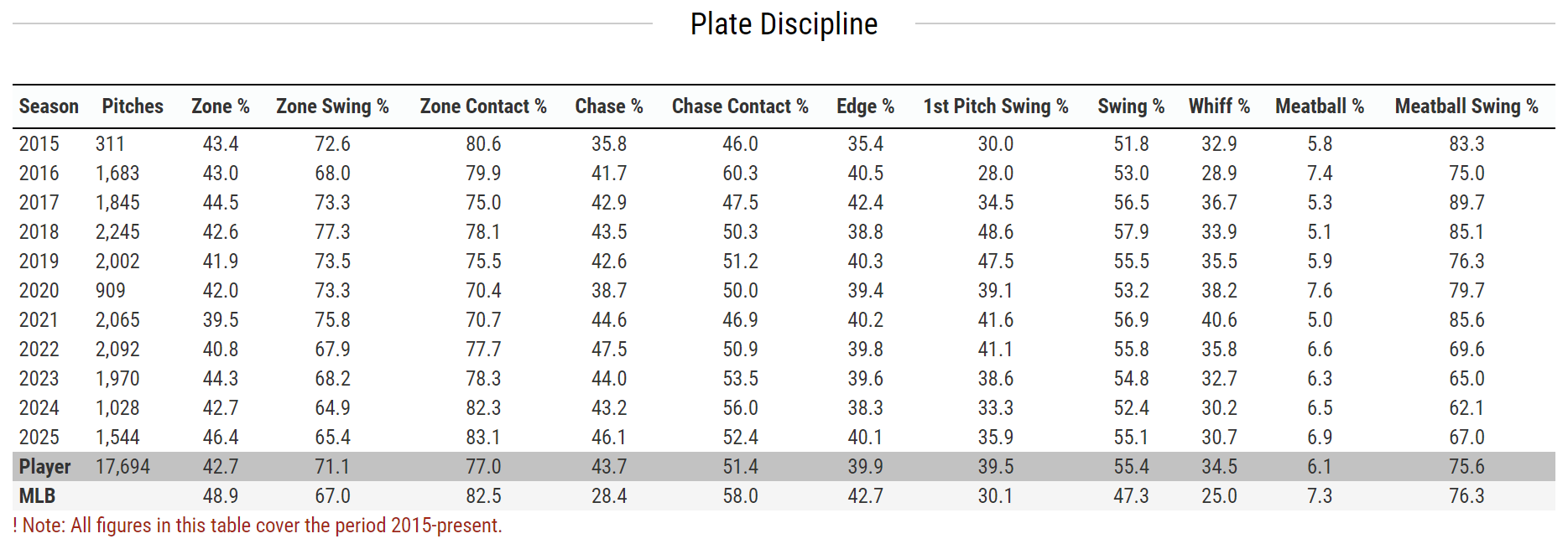Sort by the Pitches column header
The image size is (1568, 544).
133,106
